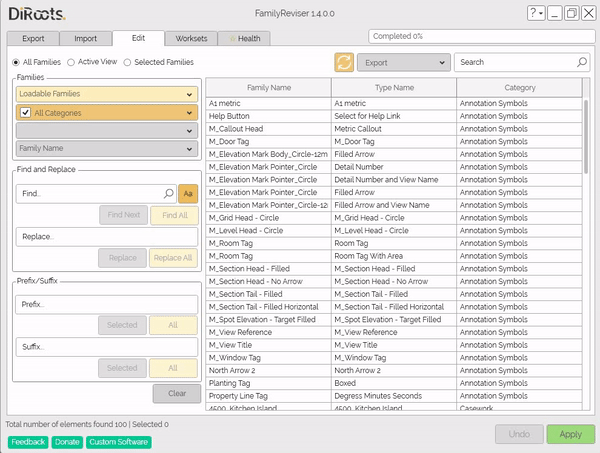Uncheck the All Categories checkbox
Viewport: 600px width, 453px height.
(26, 112)
